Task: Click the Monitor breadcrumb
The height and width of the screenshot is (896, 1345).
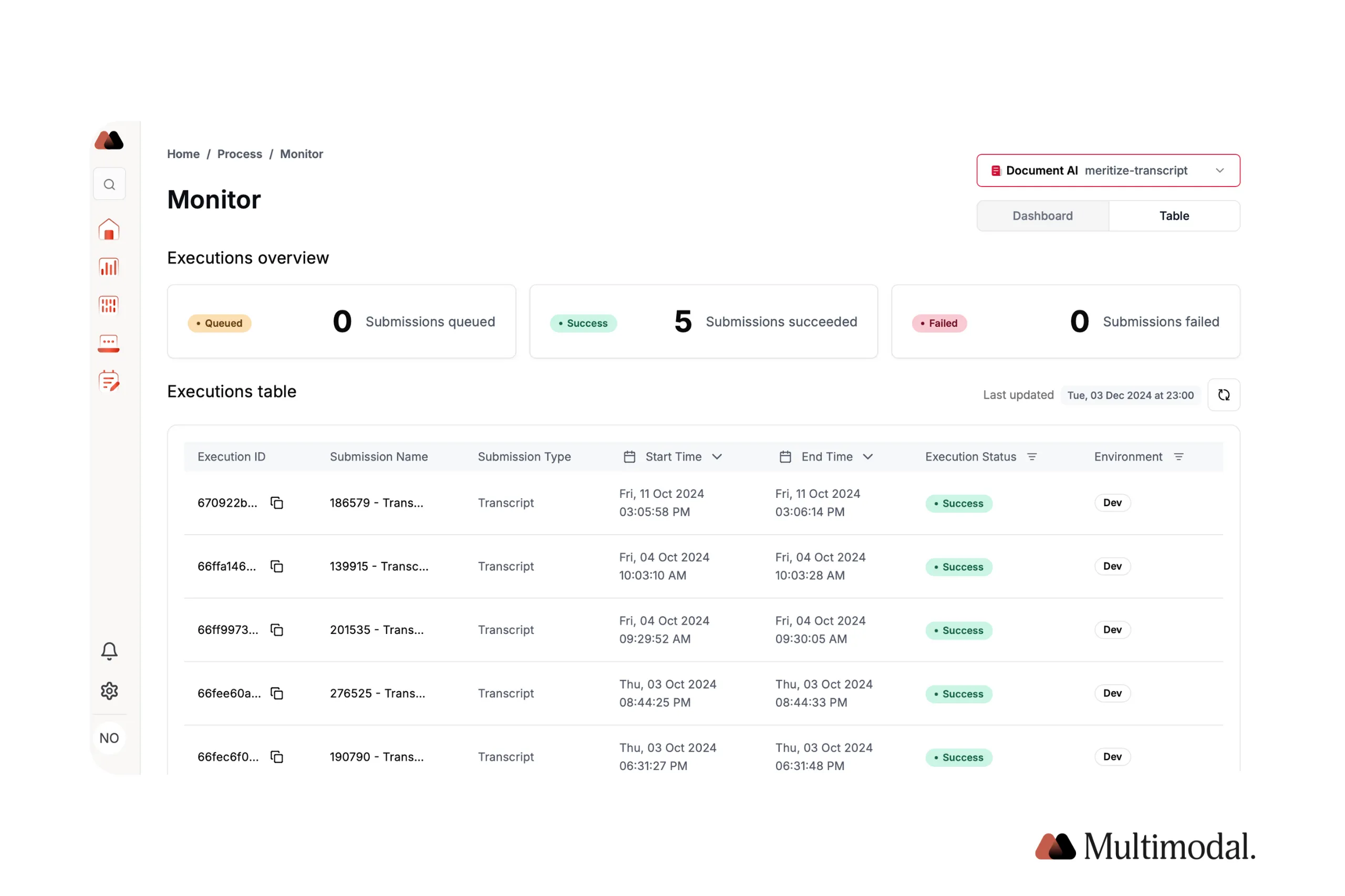Action: pos(301,154)
